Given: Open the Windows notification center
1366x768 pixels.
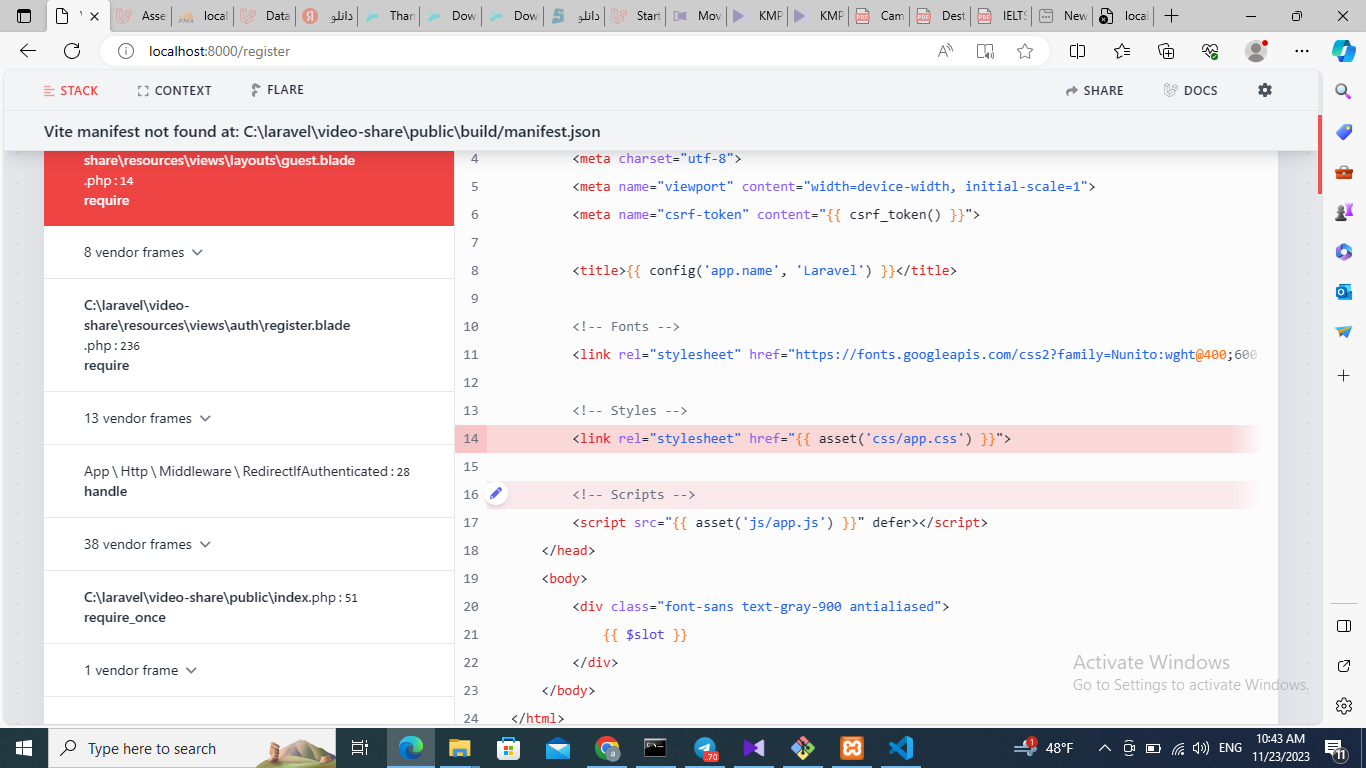Looking at the screenshot, I should coord(1336,748).
